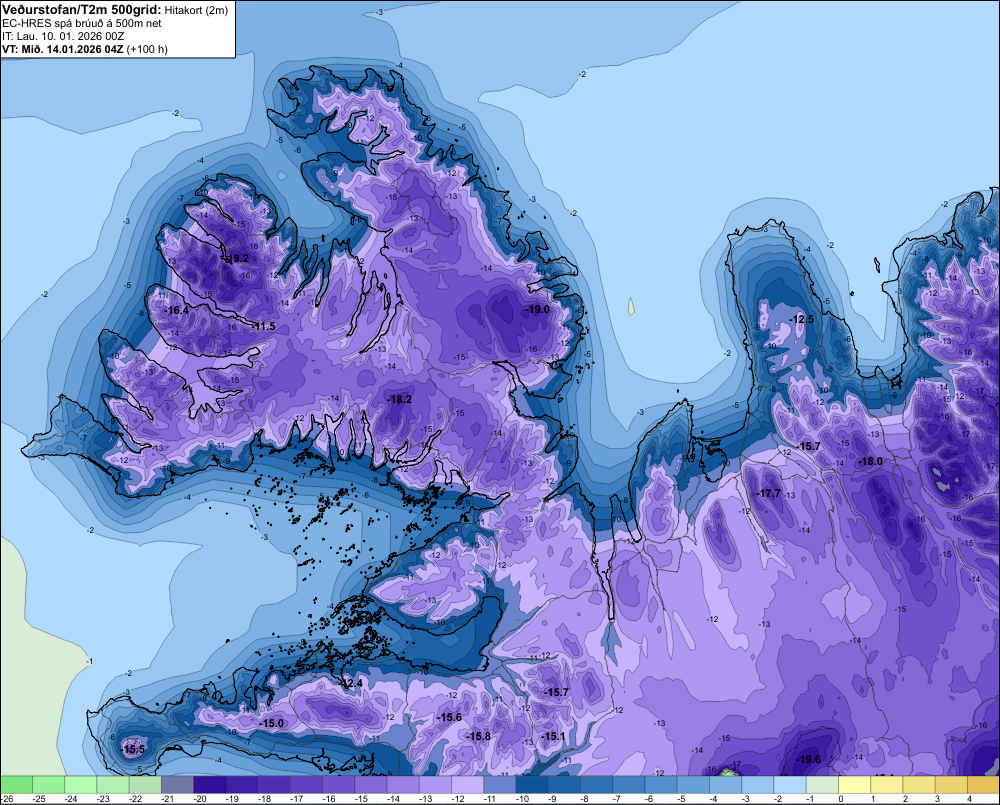Click the -15.6 temperature label
The height and width of the screenshot is (805, 1000).
[450, 717]
